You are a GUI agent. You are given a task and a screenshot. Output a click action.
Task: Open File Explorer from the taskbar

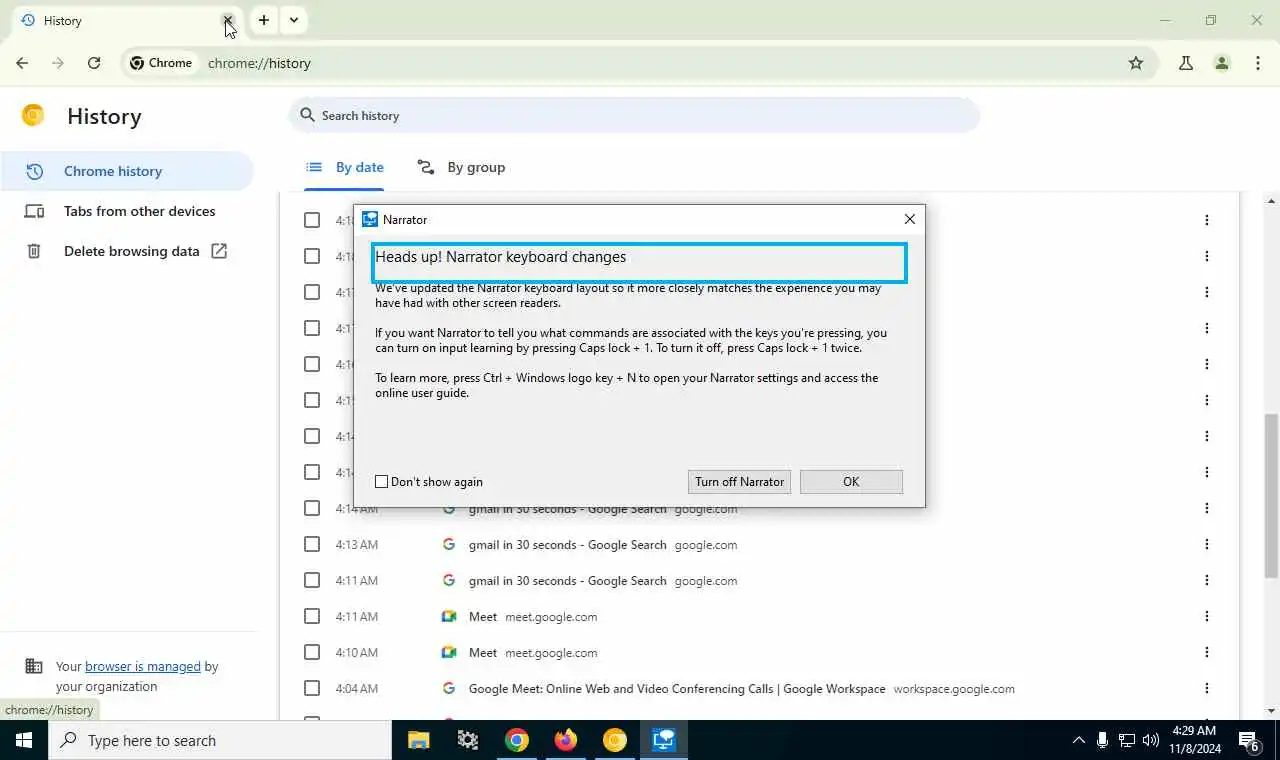click(418, 740)
